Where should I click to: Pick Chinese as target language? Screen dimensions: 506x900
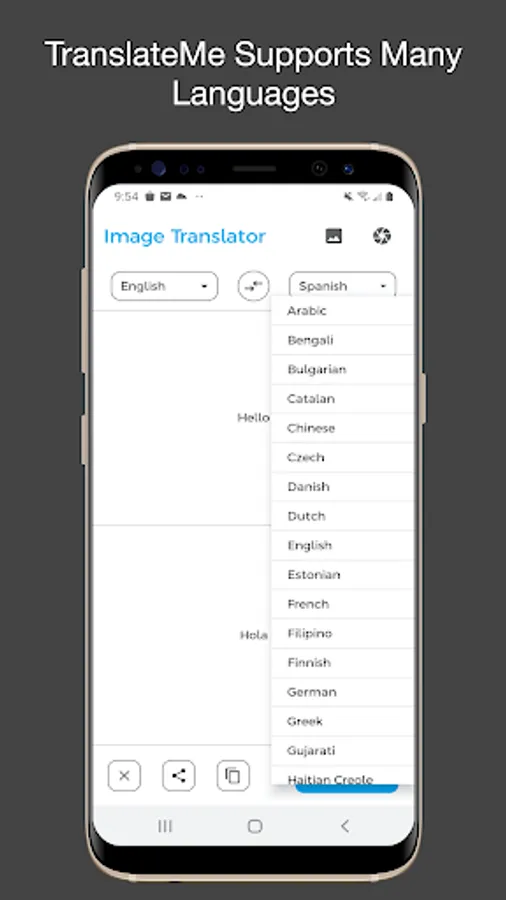[x=342, y=428]
